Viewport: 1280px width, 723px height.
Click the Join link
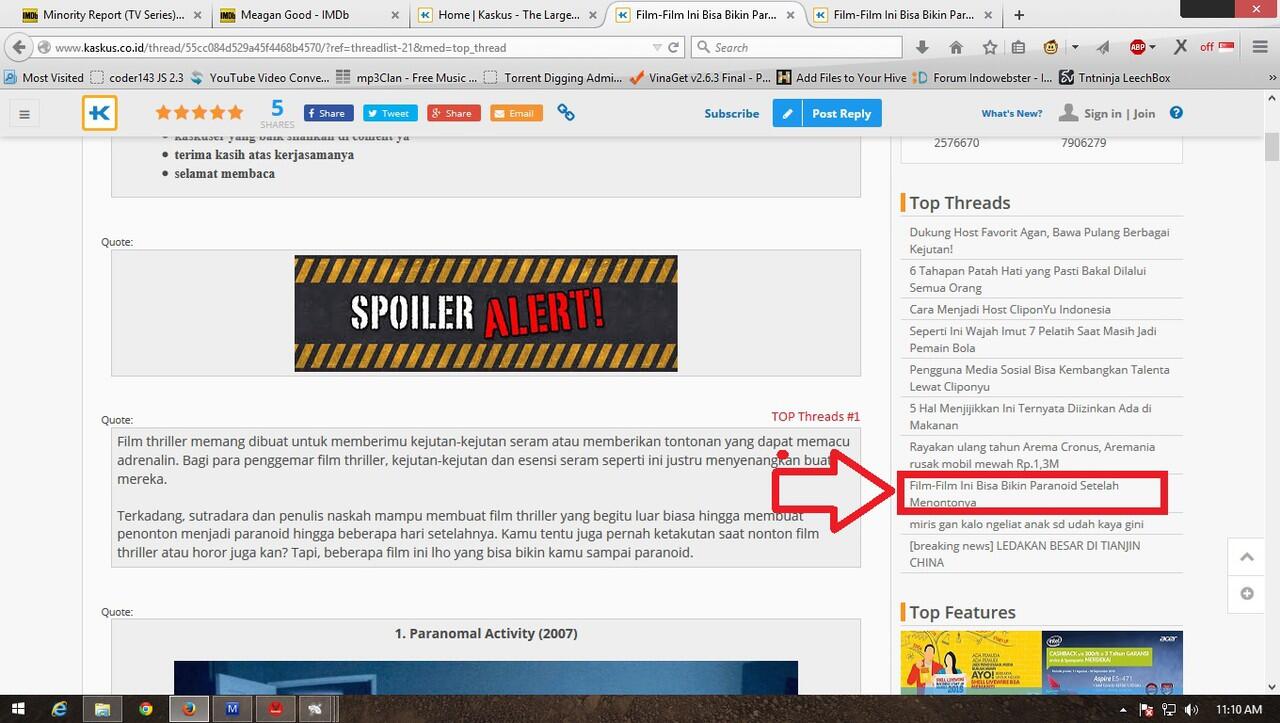point(1144,113)
